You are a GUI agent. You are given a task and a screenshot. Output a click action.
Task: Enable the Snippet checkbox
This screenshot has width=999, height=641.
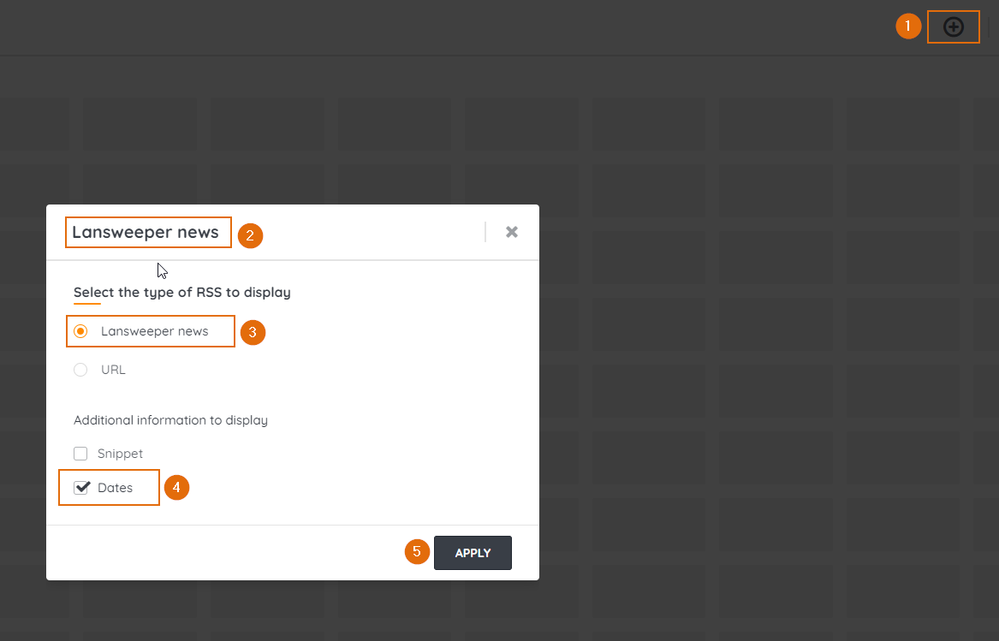pyautogui.click(x=81, y=454)
